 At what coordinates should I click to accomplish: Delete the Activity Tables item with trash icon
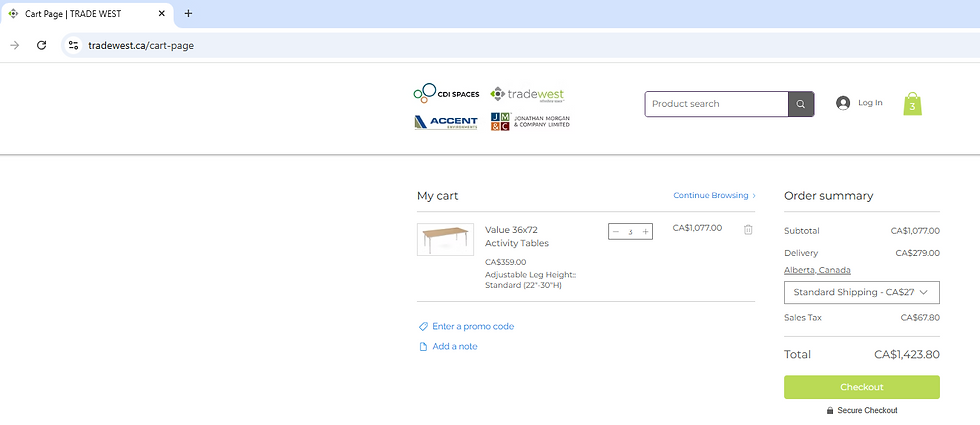click(748, 229)
